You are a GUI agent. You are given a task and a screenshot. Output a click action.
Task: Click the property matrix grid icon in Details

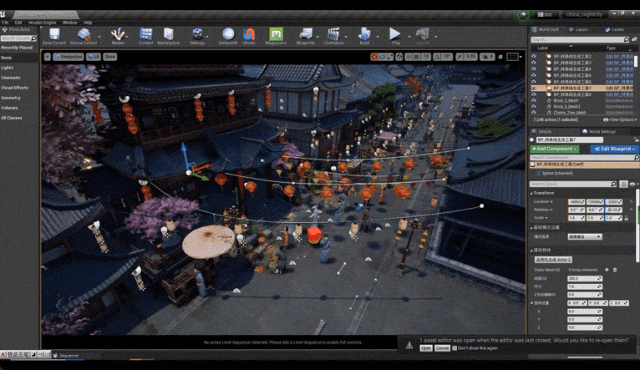click(623, 184)
